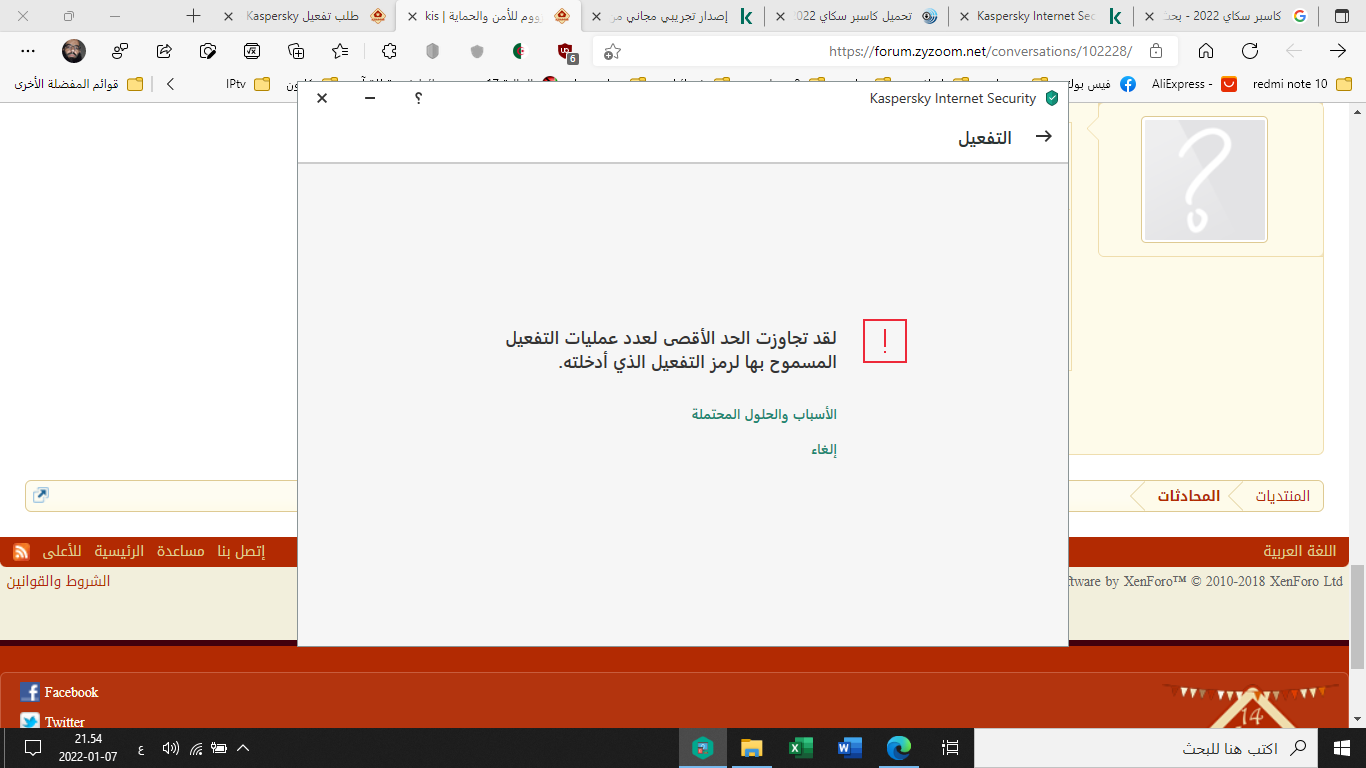1366x768 pixels.
Task: Click the page vertical scrollbar thumb
Action: (x=1357, y=618)
